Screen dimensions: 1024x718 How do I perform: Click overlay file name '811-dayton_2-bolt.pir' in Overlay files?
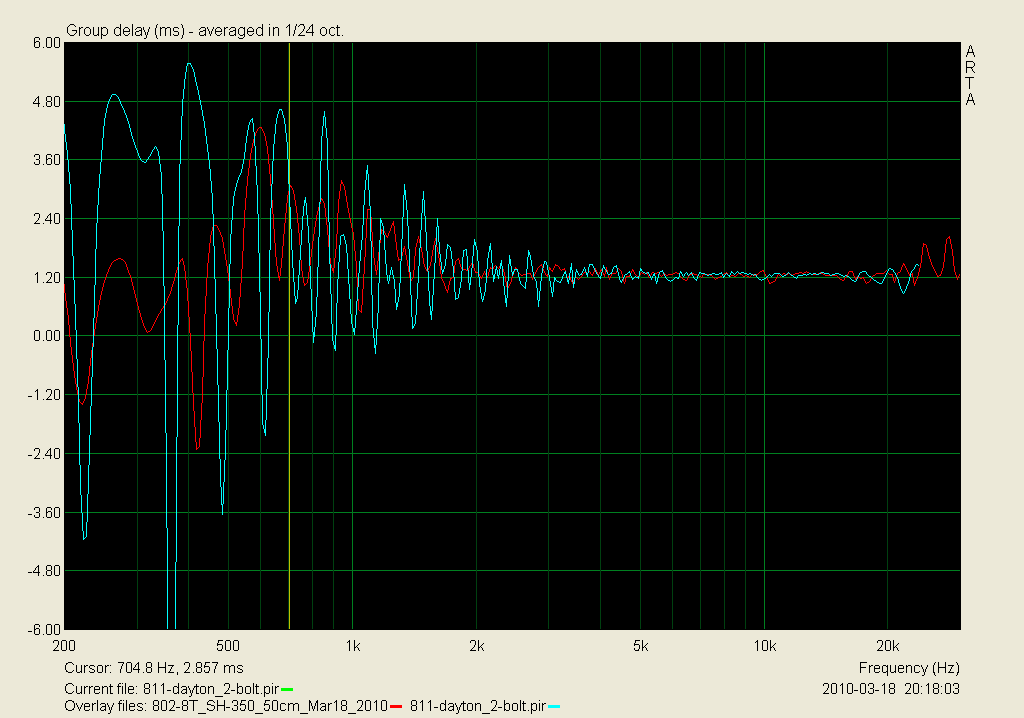coord(478,706)
